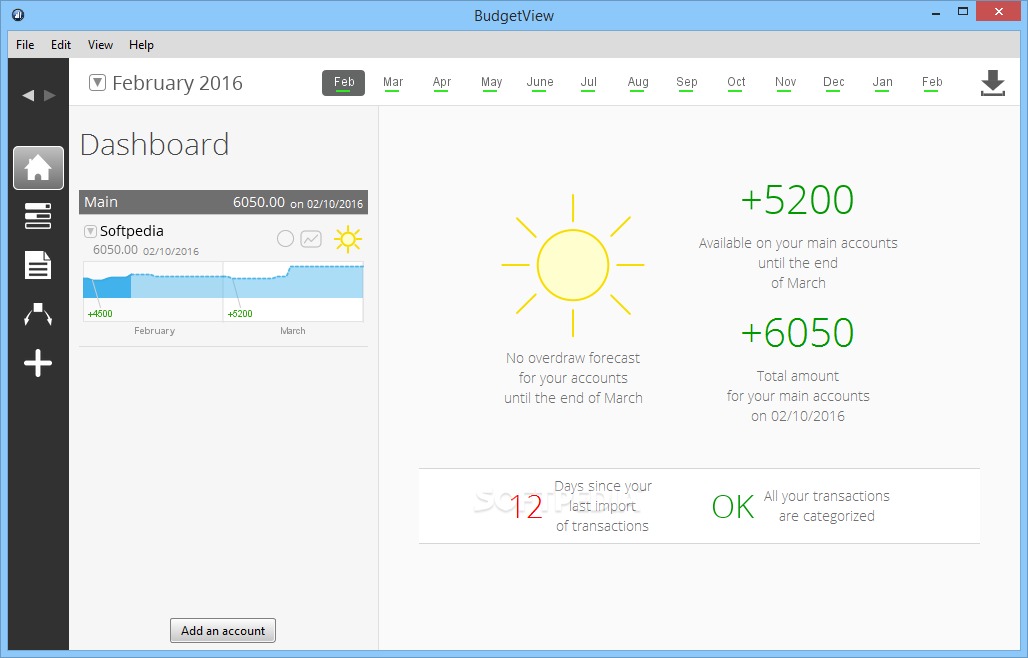1028x658 pixels.
Task: Click the +4500 label on February chart
Action: click(100, 314)
